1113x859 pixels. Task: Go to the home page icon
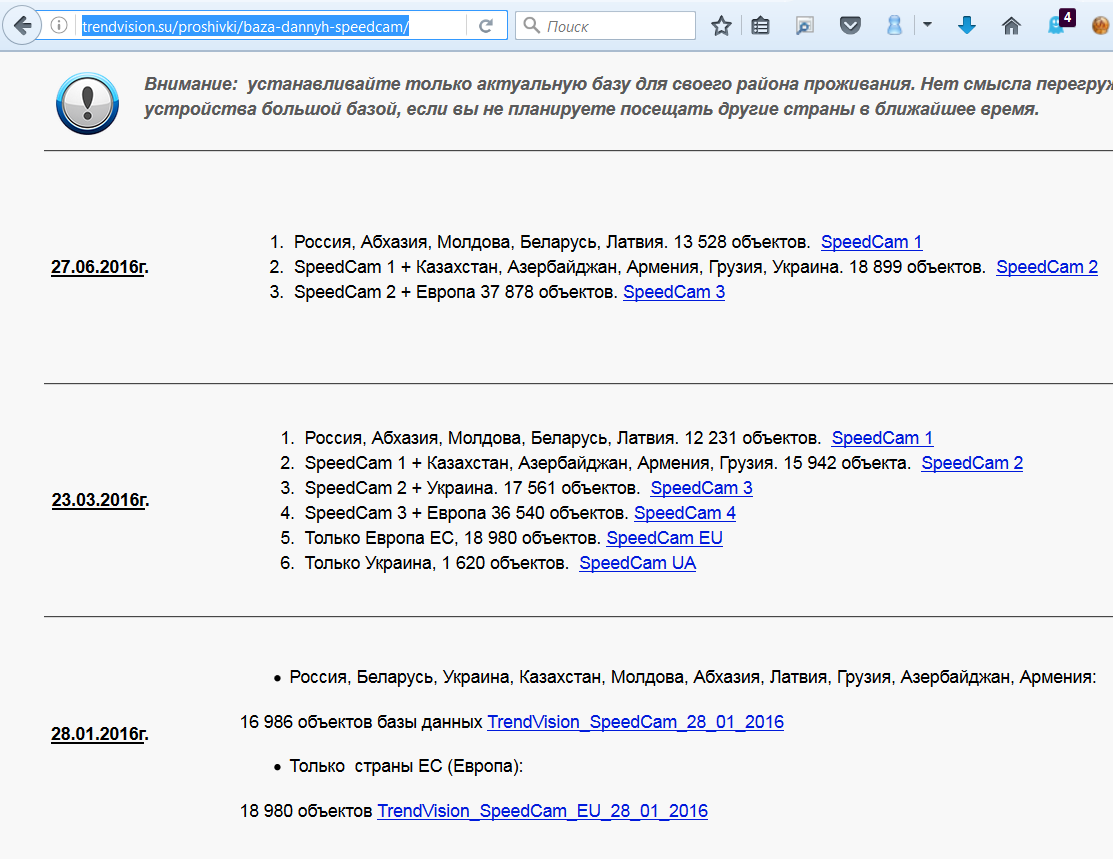[x=1011, y=26]
